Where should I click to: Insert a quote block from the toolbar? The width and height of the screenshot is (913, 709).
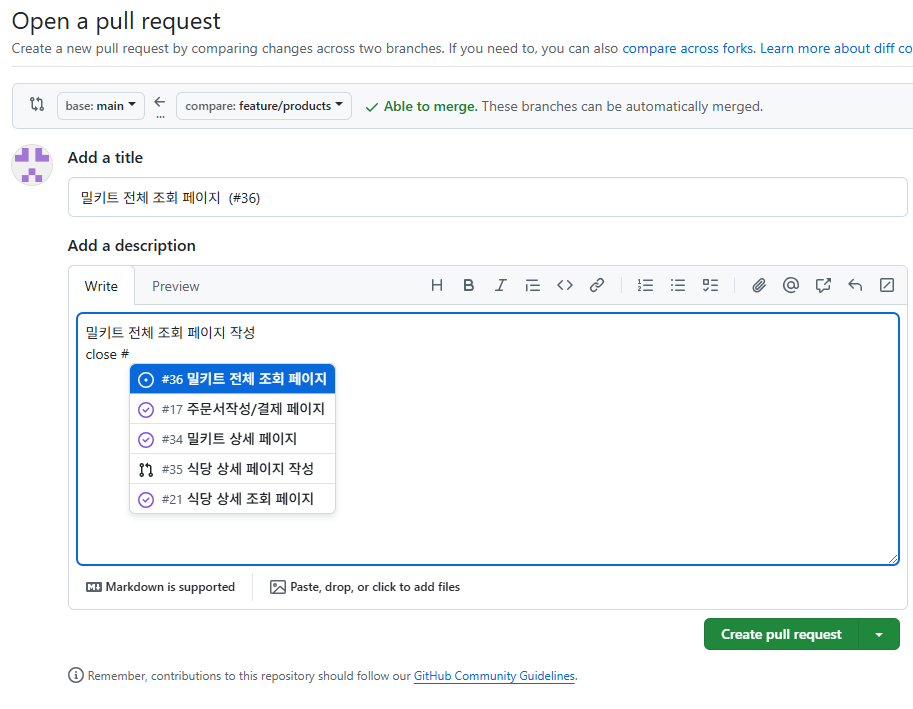point(532,285)
